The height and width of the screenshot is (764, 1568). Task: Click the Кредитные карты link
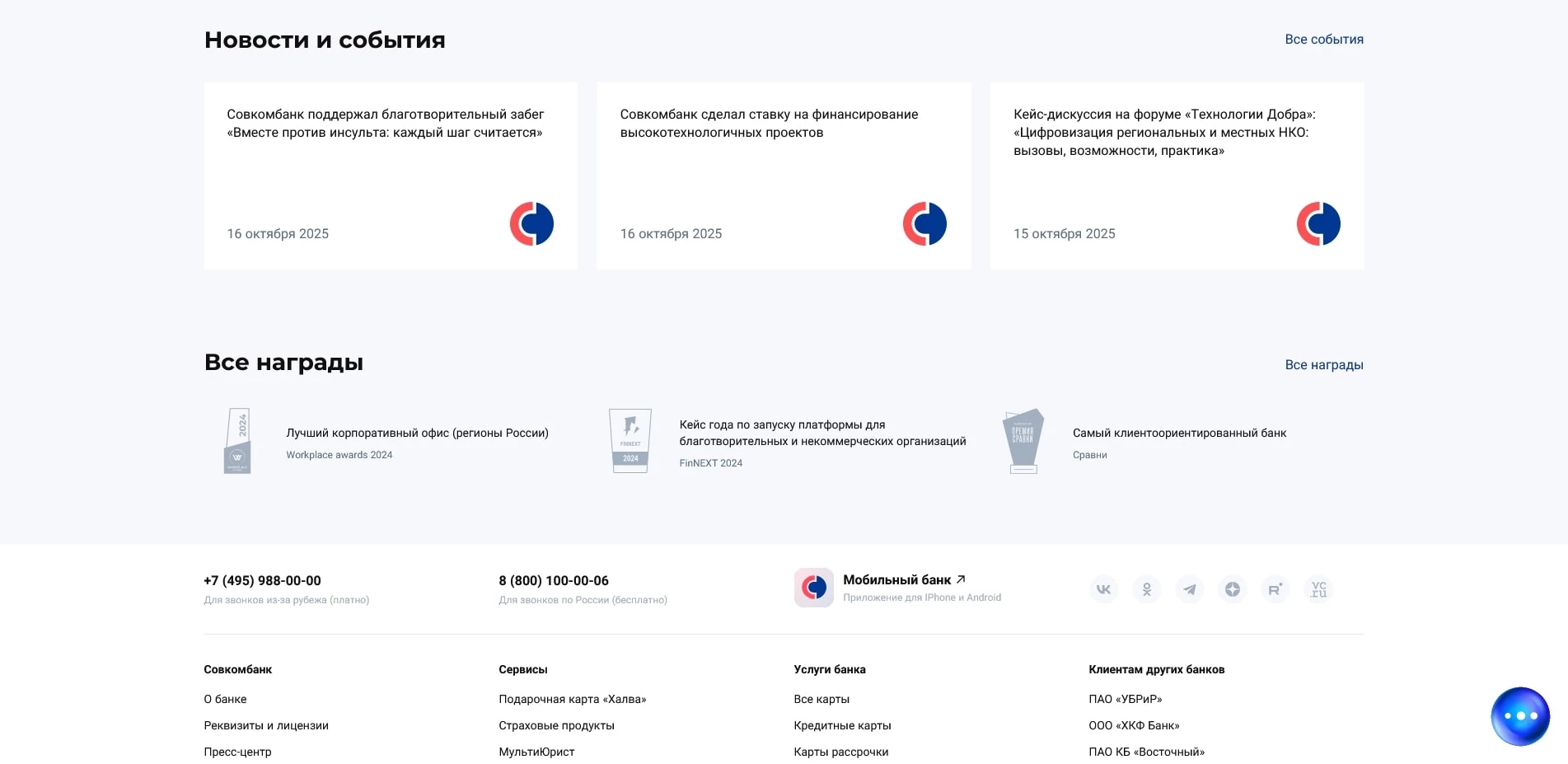coord(841,725)
